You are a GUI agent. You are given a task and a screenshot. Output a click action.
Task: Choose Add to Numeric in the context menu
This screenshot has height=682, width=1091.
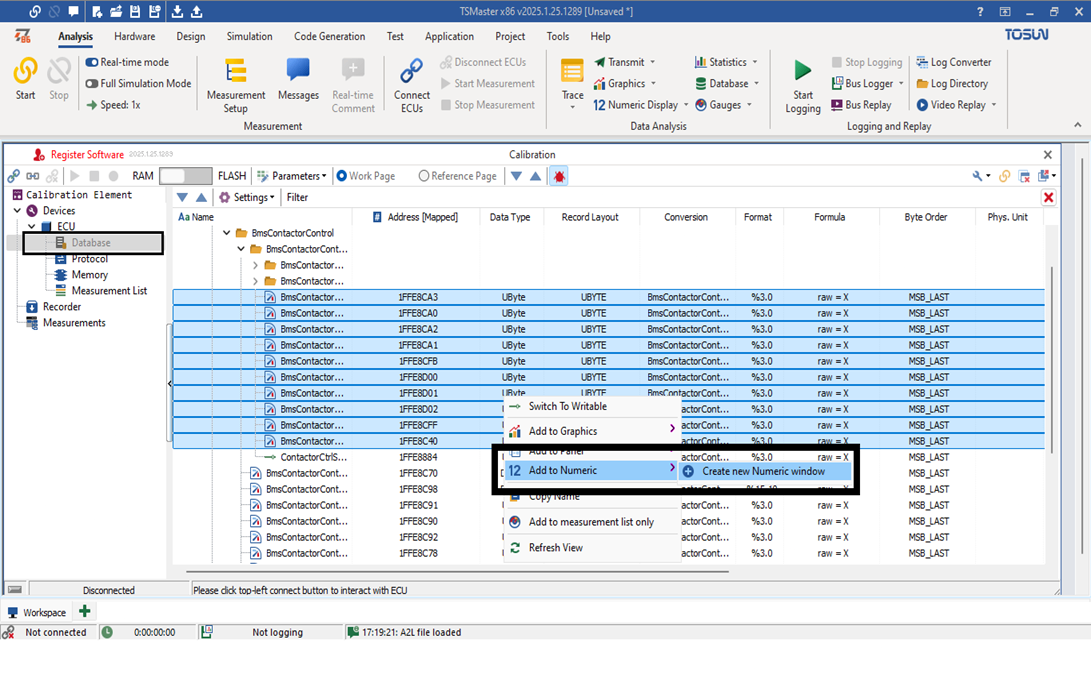tap(591, 470)
